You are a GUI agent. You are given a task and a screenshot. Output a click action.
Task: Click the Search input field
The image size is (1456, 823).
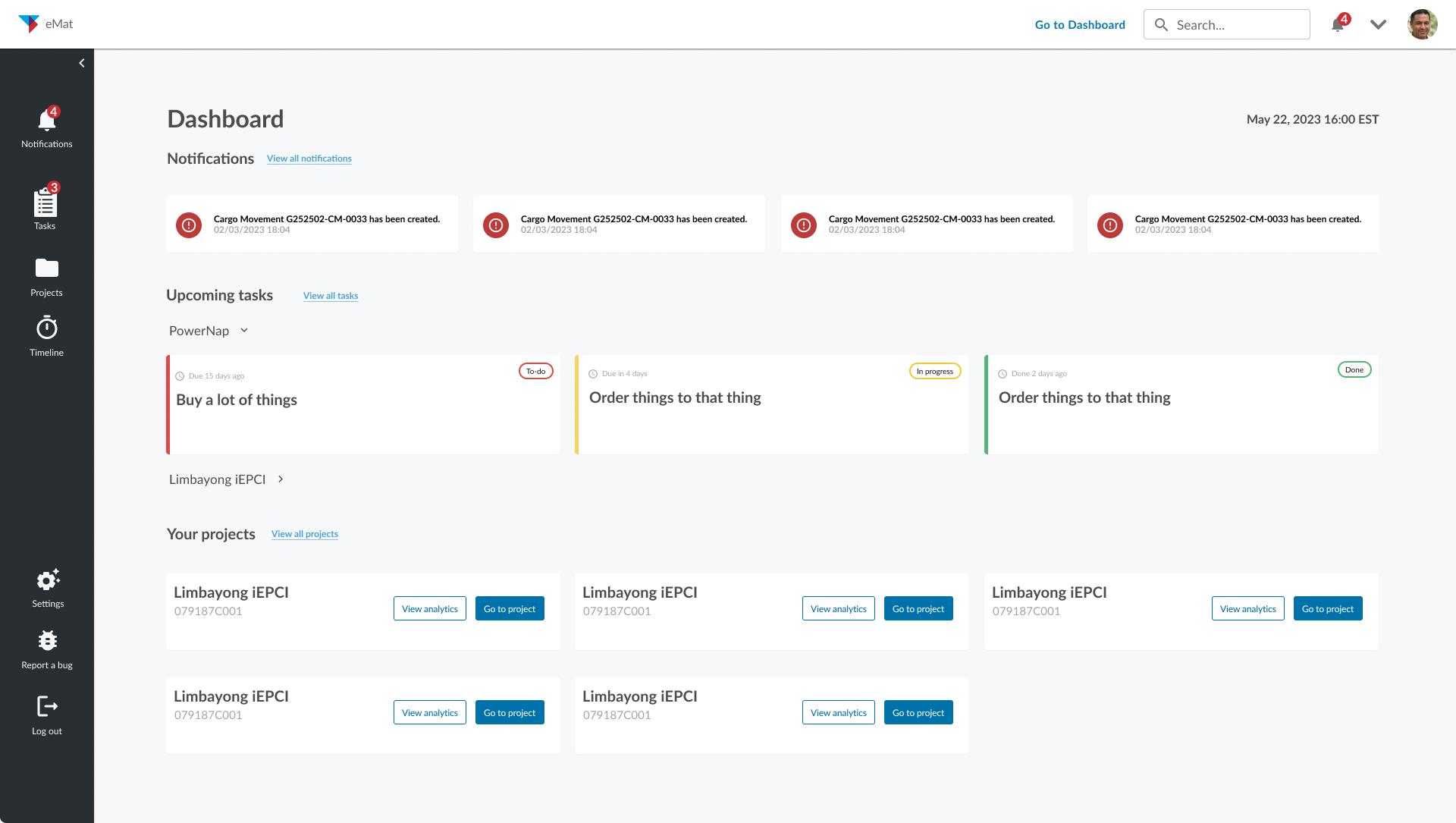tap(1226, 24)
